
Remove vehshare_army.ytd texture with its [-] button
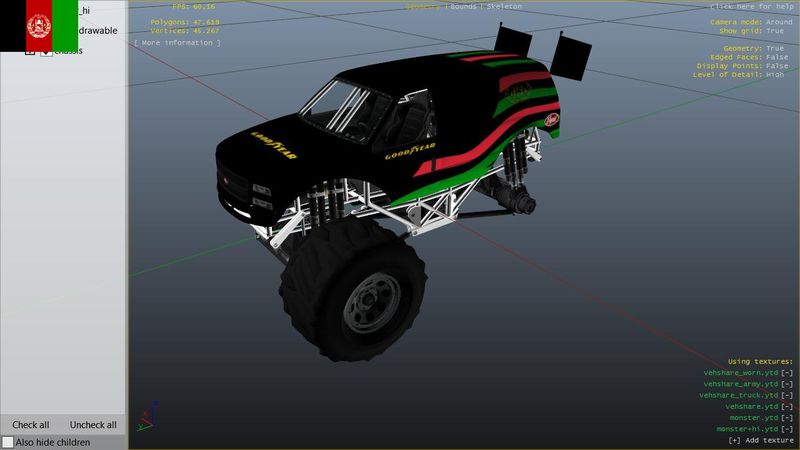click(x=787, y=384)
